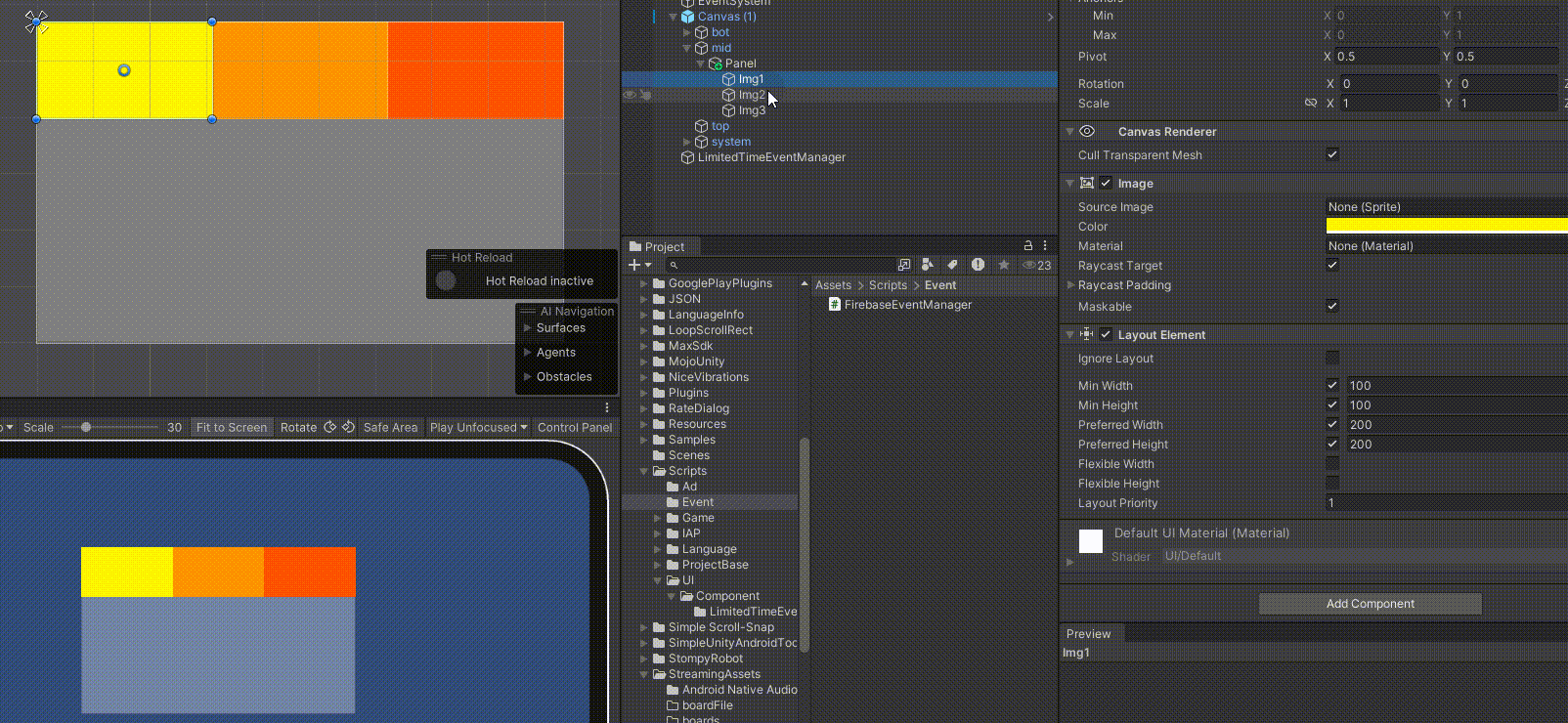Rotate simulator device counter-clockwise icon
This screenshot has height=723, width=1568.
tap(348, 427)
